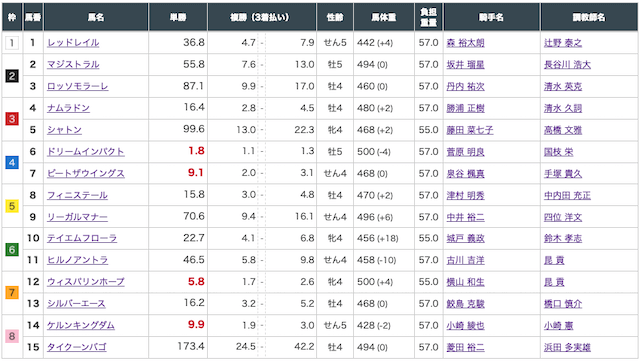Open trainer link 清水 久詞
Image resolution: width=640 pixels, height=361 pixels.
pyautogui.click(x=563, y=108)
